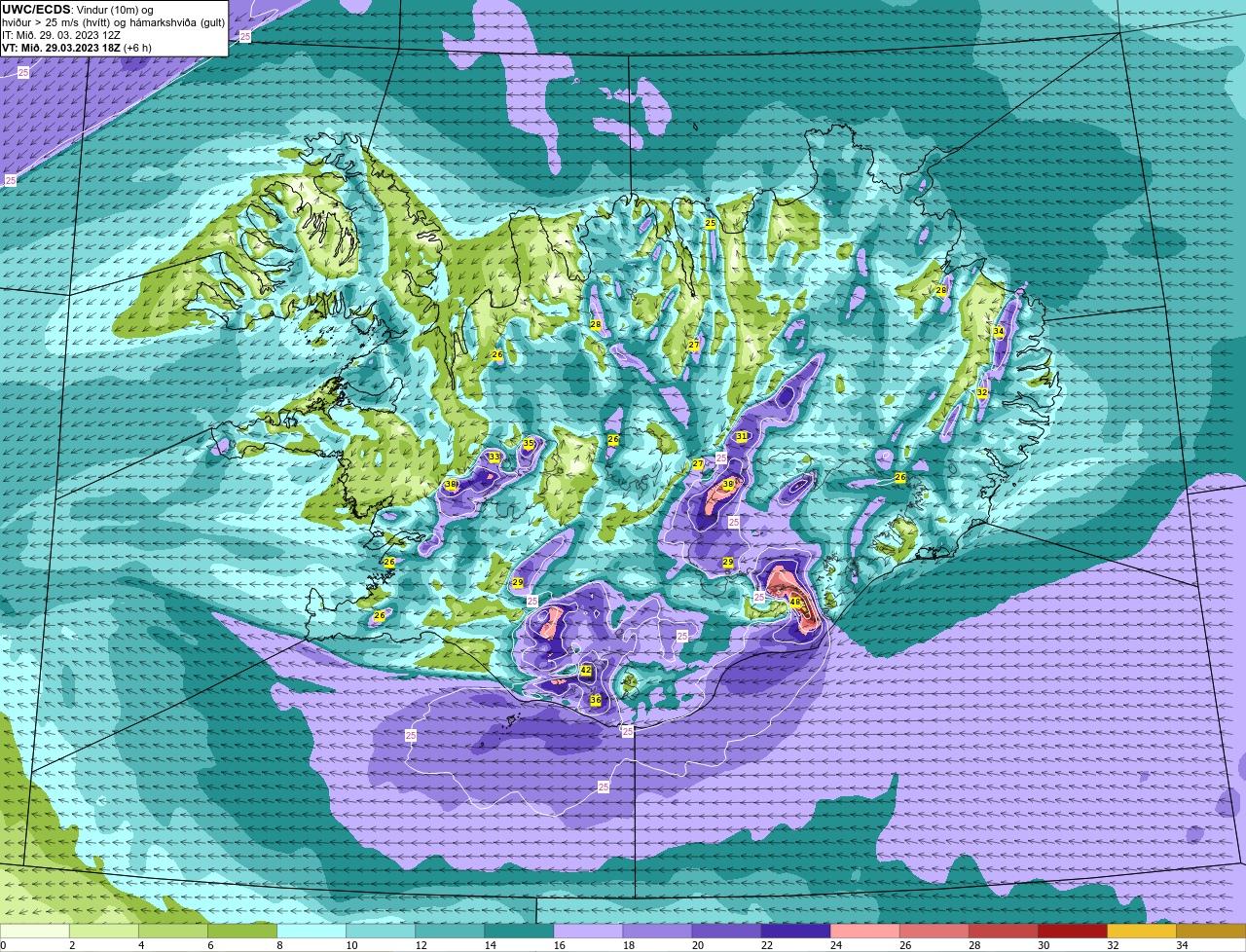Click the yellow max gust label 31
Image resolution: width=1246 pixels, height=952 pixels.
(x=742, y=436)
